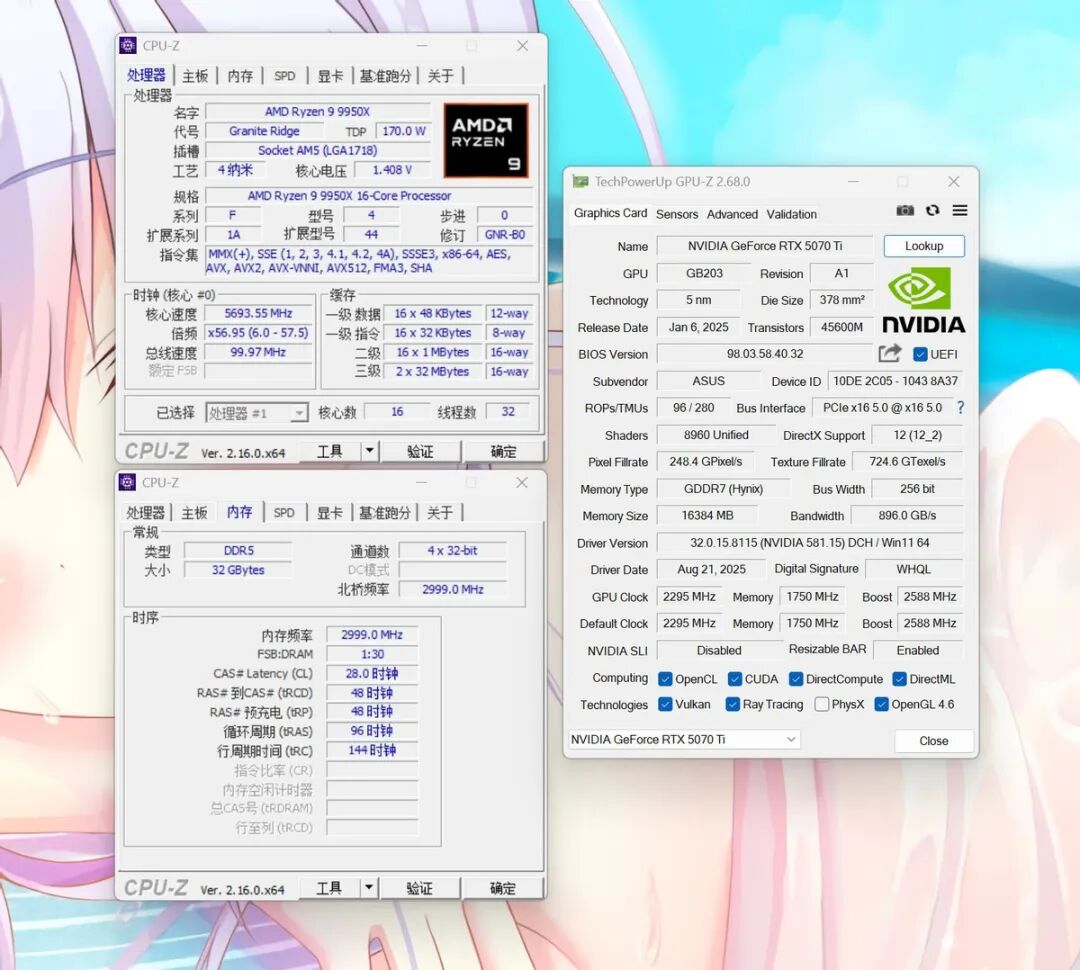
Task: Click multiplier value x56.95 (6.0 - 57.5)
Action: 258,333
